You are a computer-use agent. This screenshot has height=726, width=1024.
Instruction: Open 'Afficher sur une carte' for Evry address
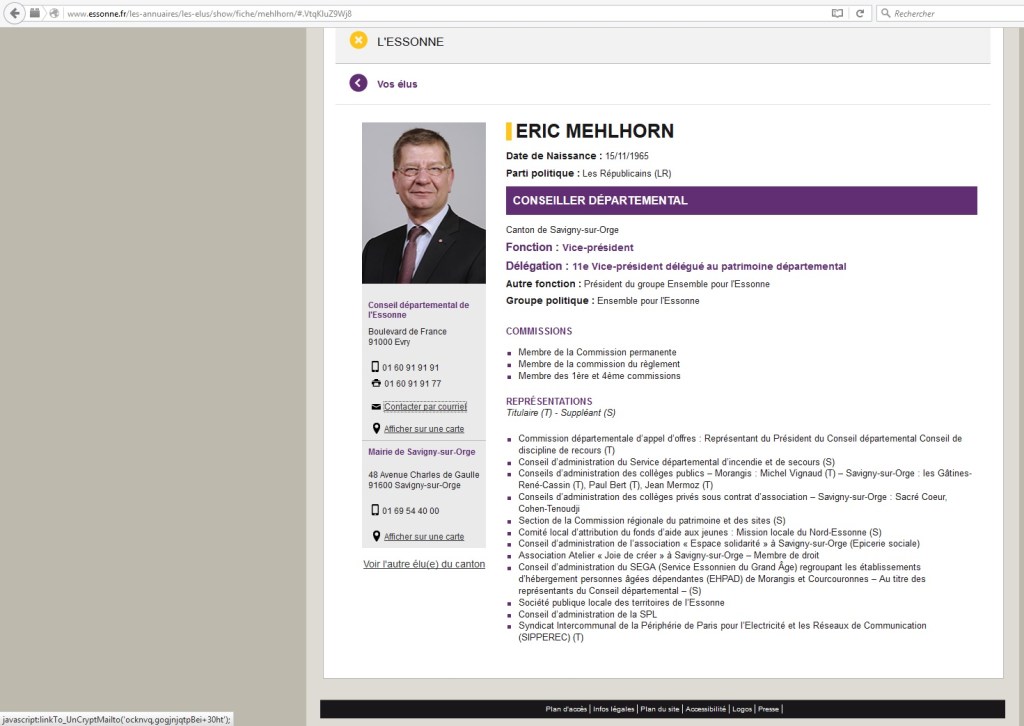pyautogui.click(x=424, y=429)
